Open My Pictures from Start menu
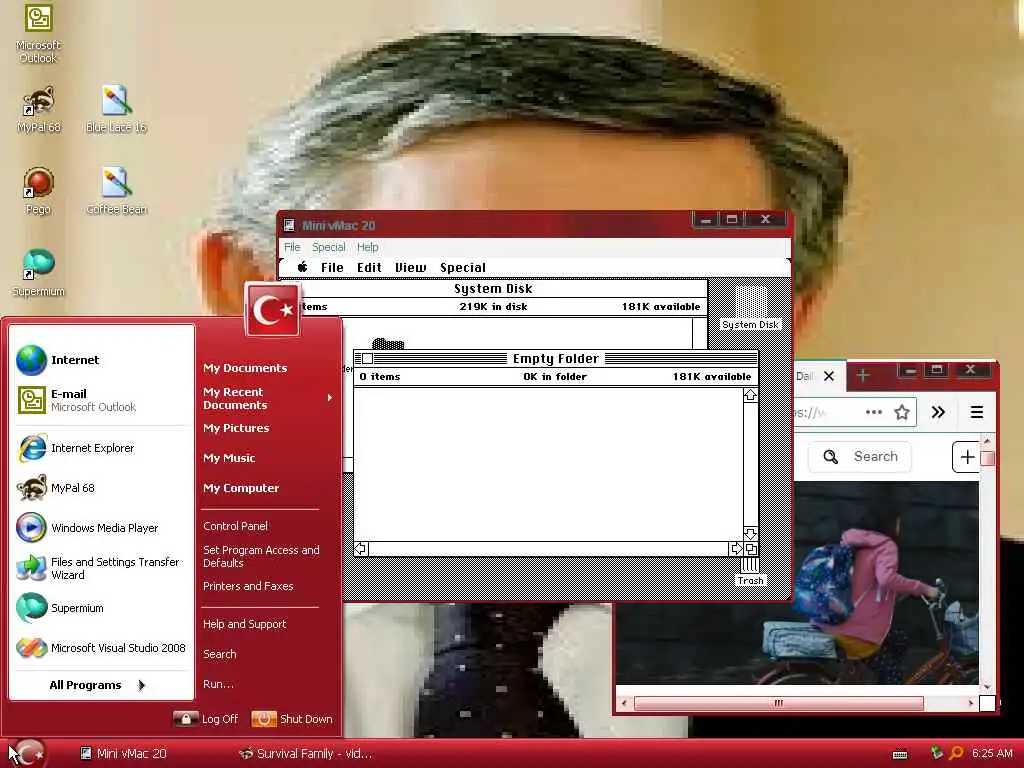 (236, 428)
